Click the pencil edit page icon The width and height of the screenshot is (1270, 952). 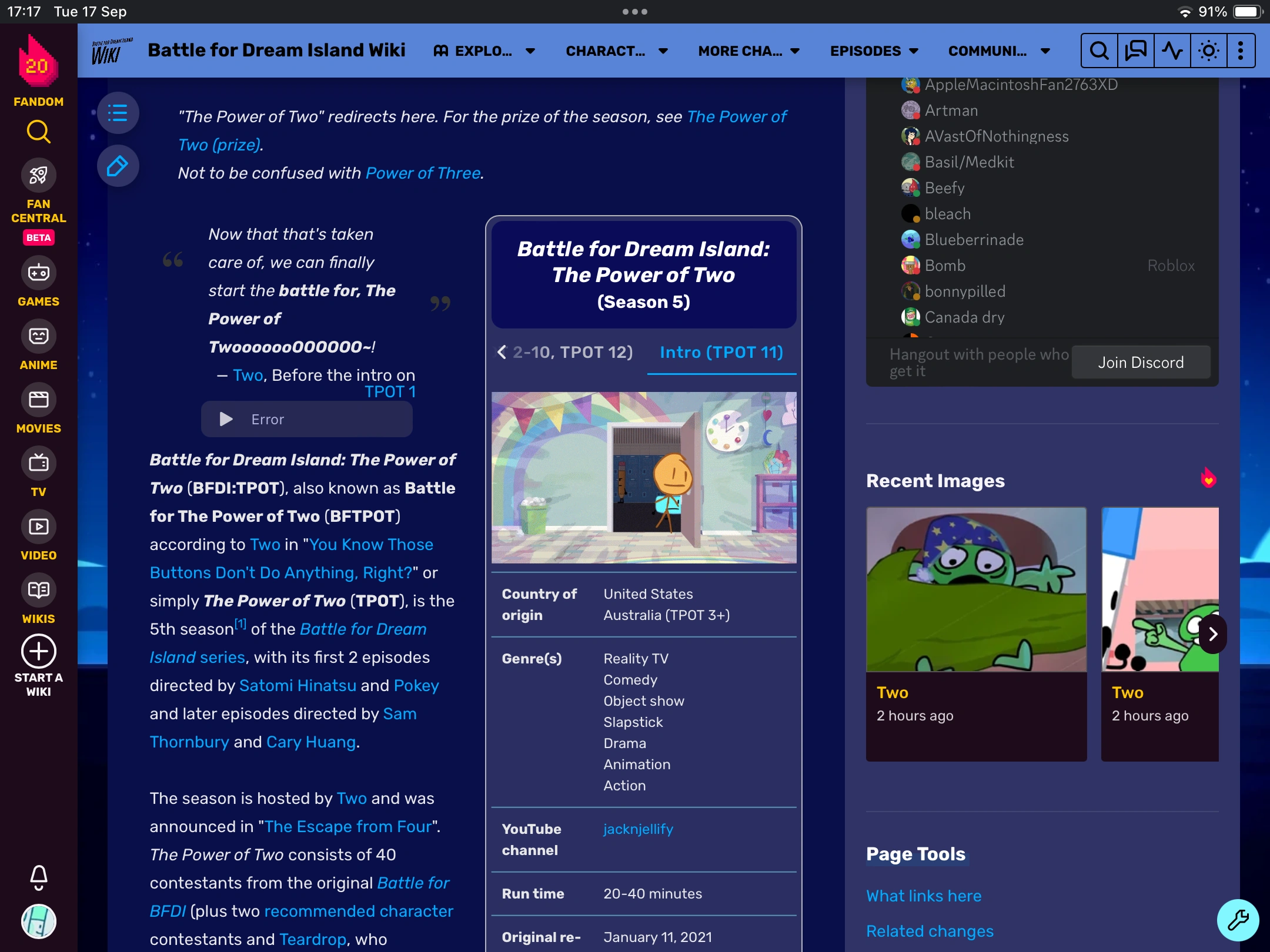click(118, 166)
